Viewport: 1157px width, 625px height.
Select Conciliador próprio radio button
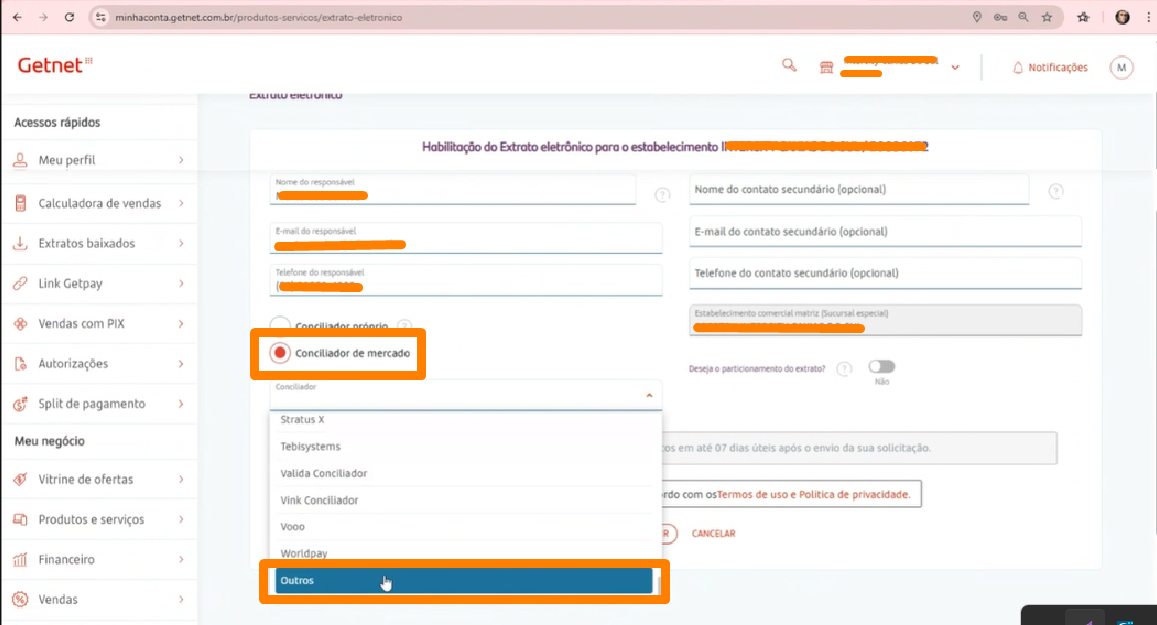(x=280, y=325)
